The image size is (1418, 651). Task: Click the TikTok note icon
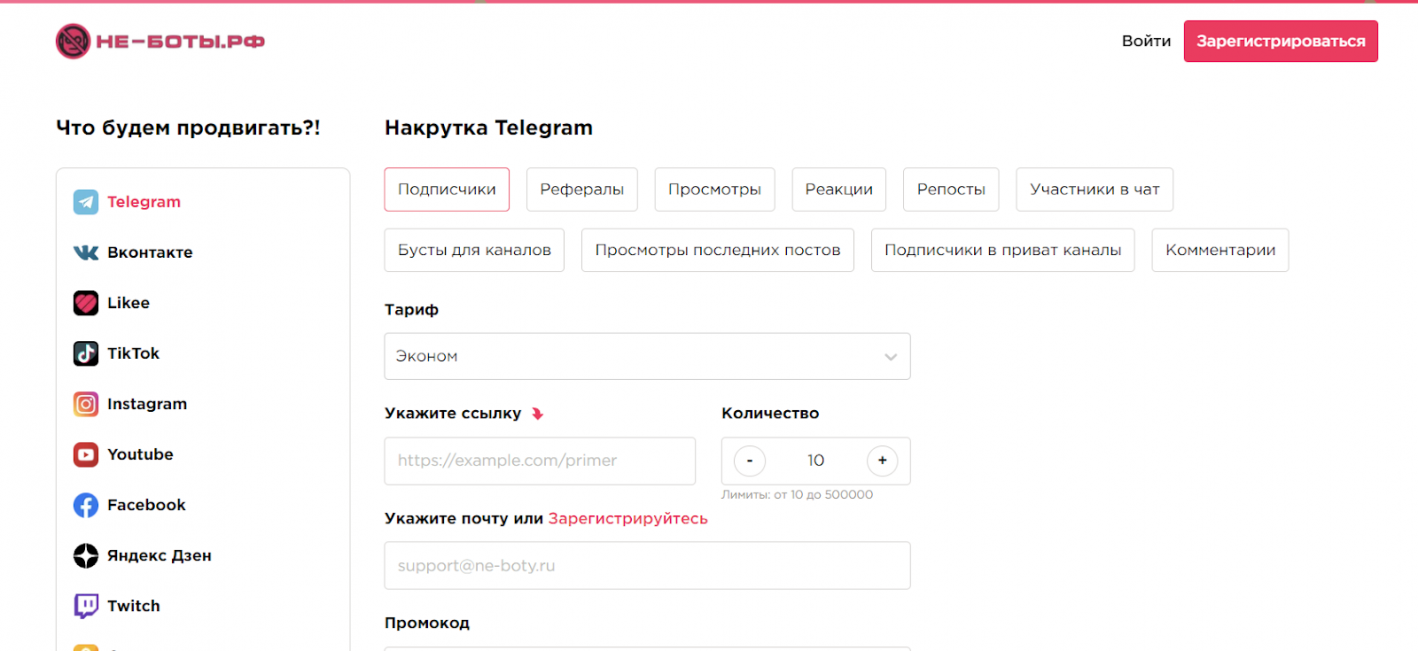point(86,353)
